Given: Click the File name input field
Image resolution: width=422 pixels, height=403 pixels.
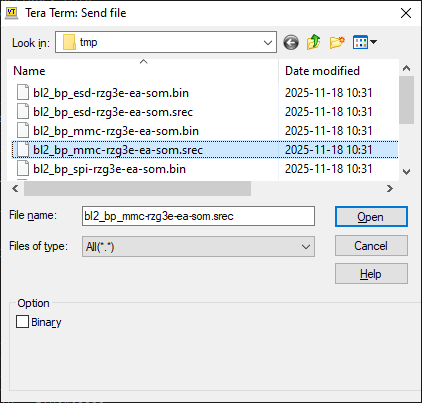Looking at the screenshot, I should (x=198, y=216).
